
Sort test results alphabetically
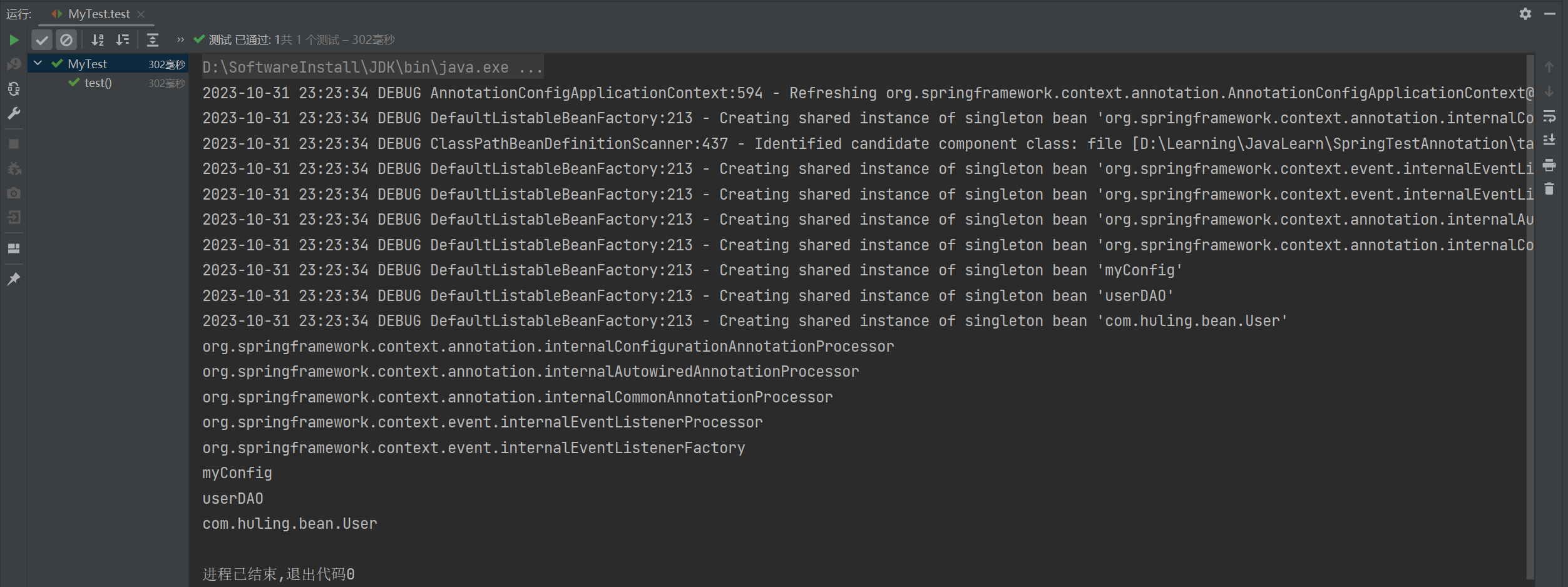click(x=98, y=40)
